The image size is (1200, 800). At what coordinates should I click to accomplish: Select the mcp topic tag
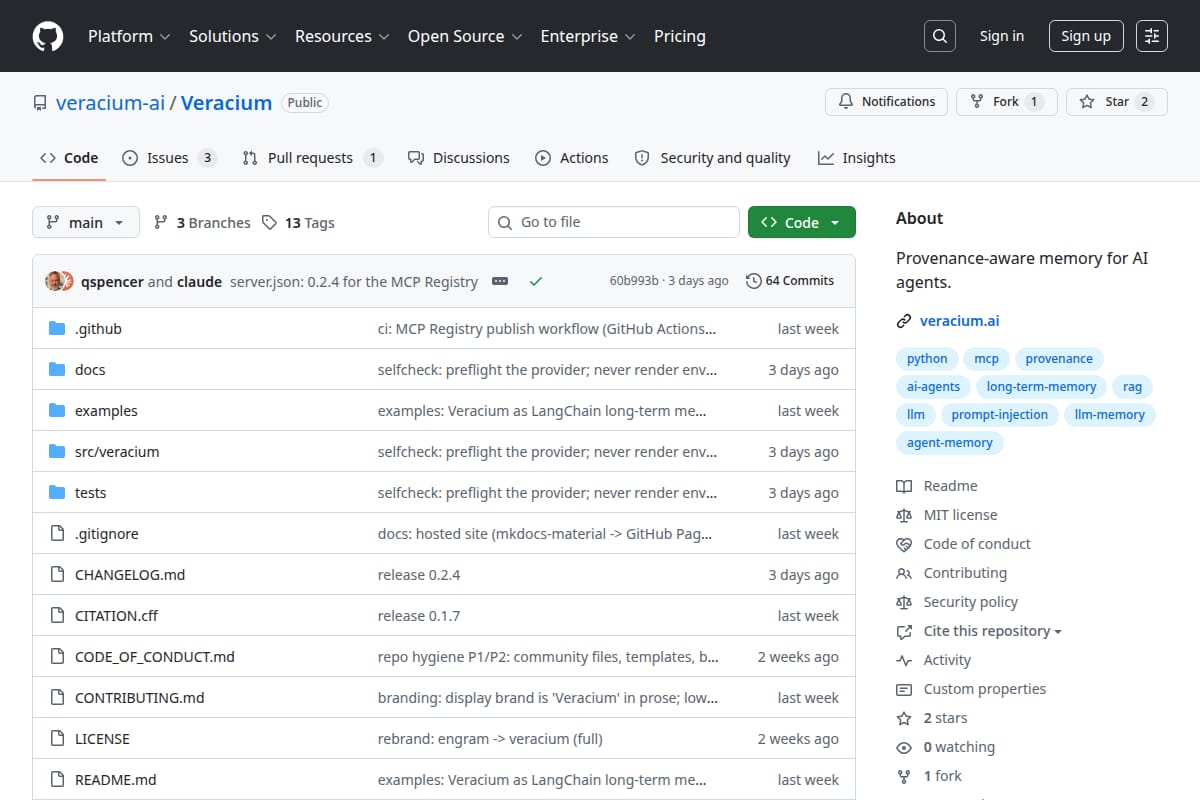(987, 359)
